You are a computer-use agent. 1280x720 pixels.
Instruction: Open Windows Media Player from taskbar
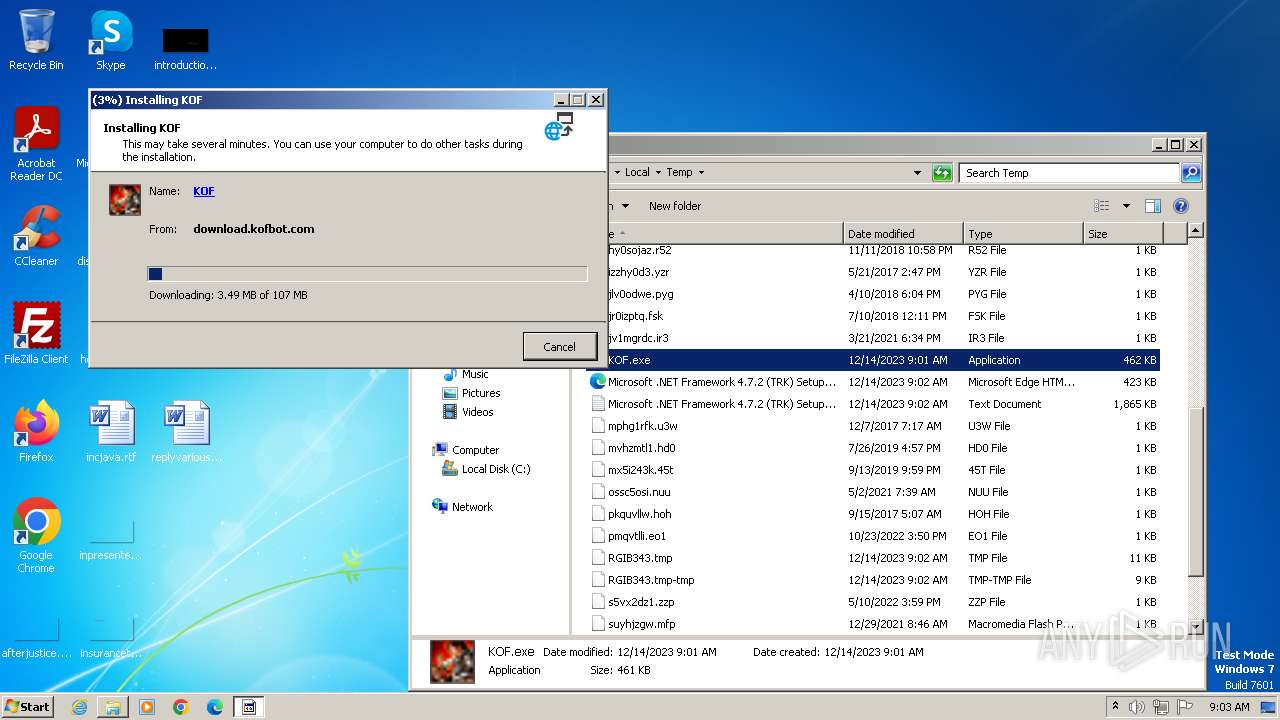[147, 707]
